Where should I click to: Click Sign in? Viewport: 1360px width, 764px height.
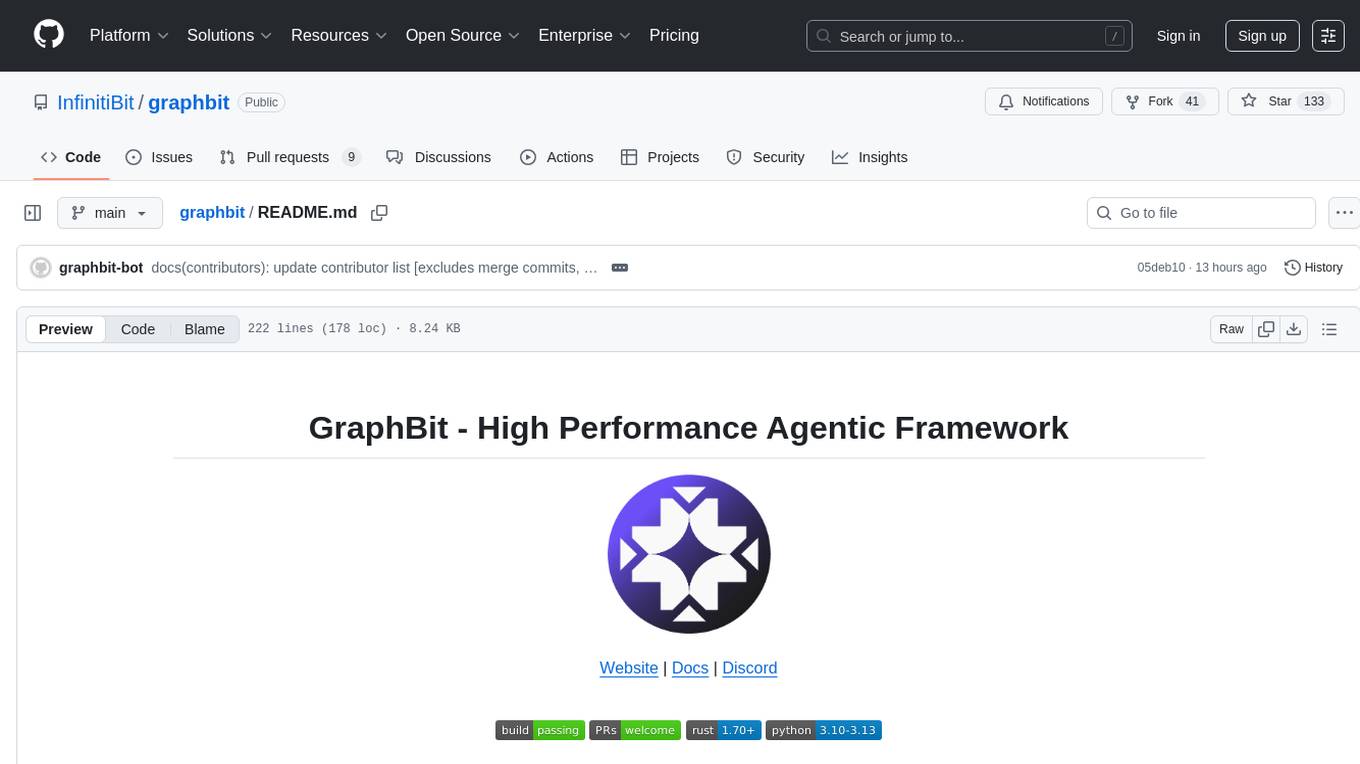[x=1178, y=36]
